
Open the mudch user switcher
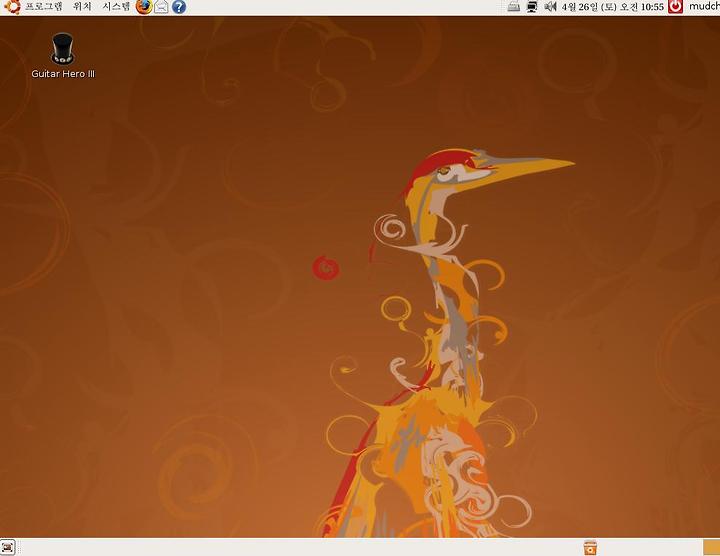[x=704, y=6]
